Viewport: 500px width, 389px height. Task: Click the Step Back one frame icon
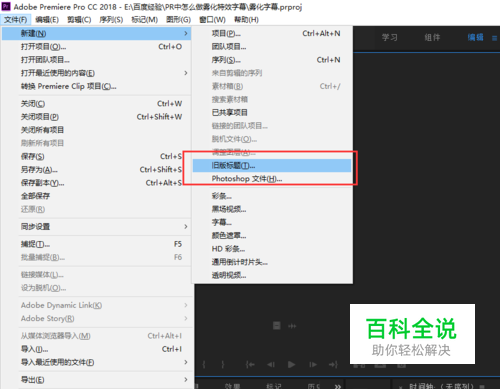point(271,365)
